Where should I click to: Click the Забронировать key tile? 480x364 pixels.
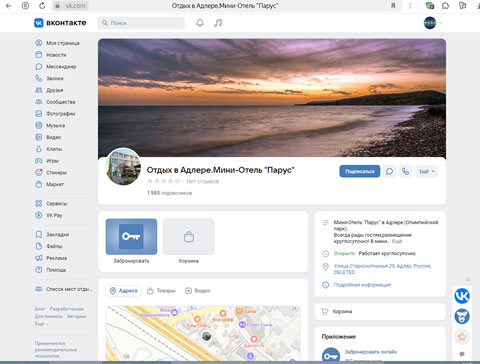[131, 237]
